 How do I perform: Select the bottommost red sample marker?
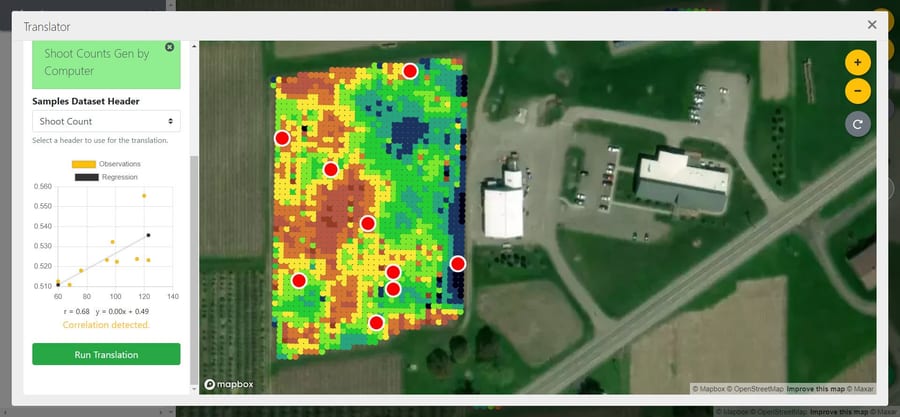tap(376, 323)
